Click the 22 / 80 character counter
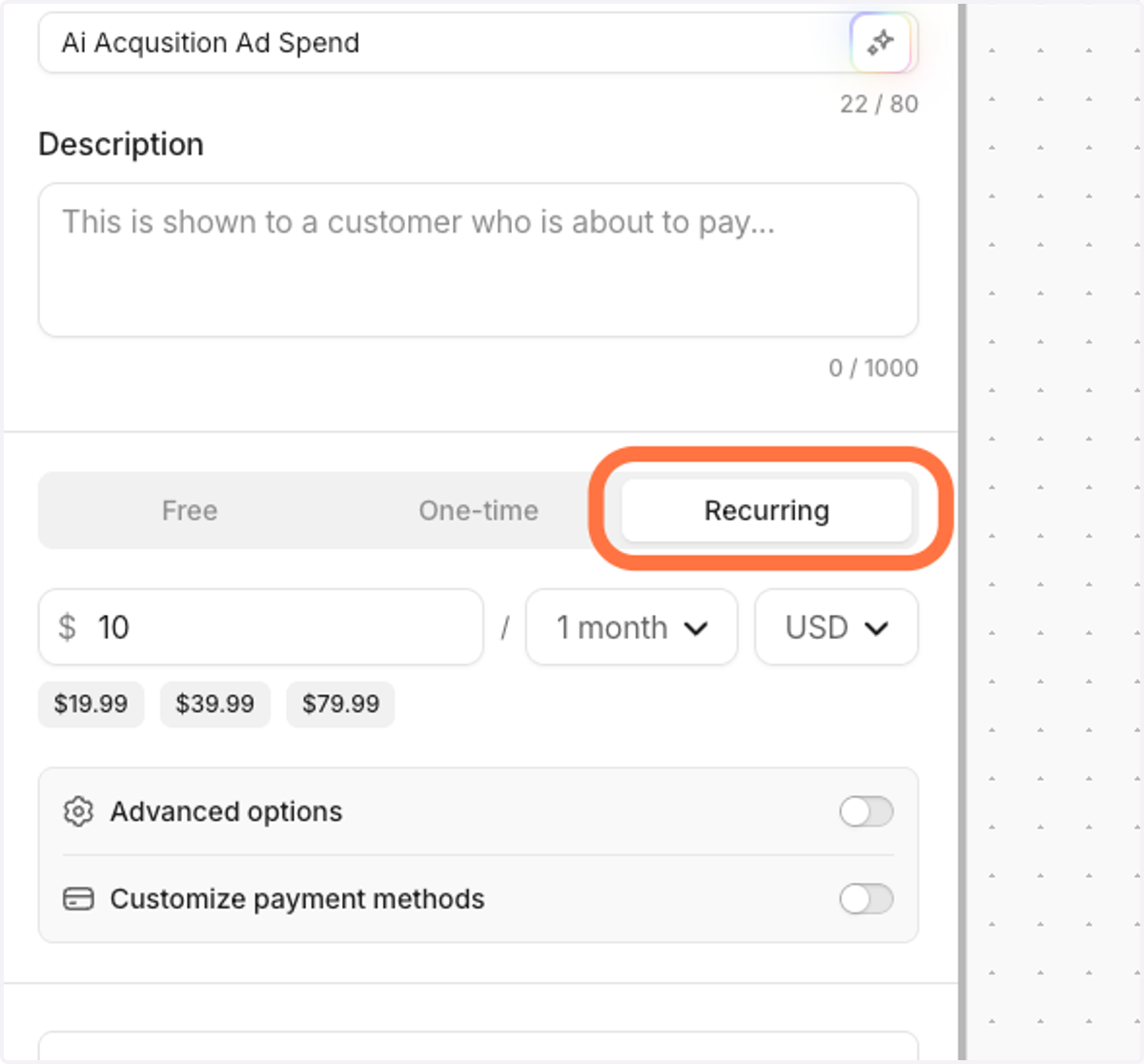This screenshot has width=1144, height=1064. point(879,104)
